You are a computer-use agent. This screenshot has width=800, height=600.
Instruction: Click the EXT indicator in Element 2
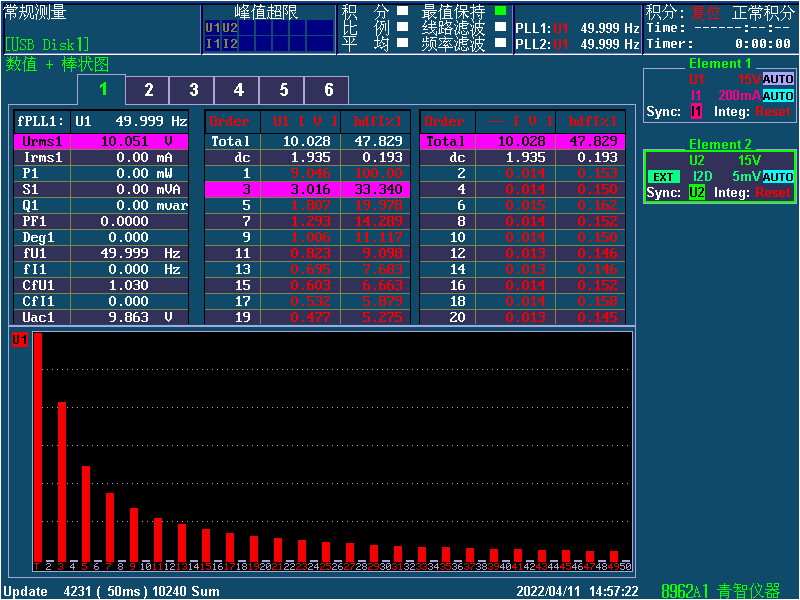(x=664, y=177)
